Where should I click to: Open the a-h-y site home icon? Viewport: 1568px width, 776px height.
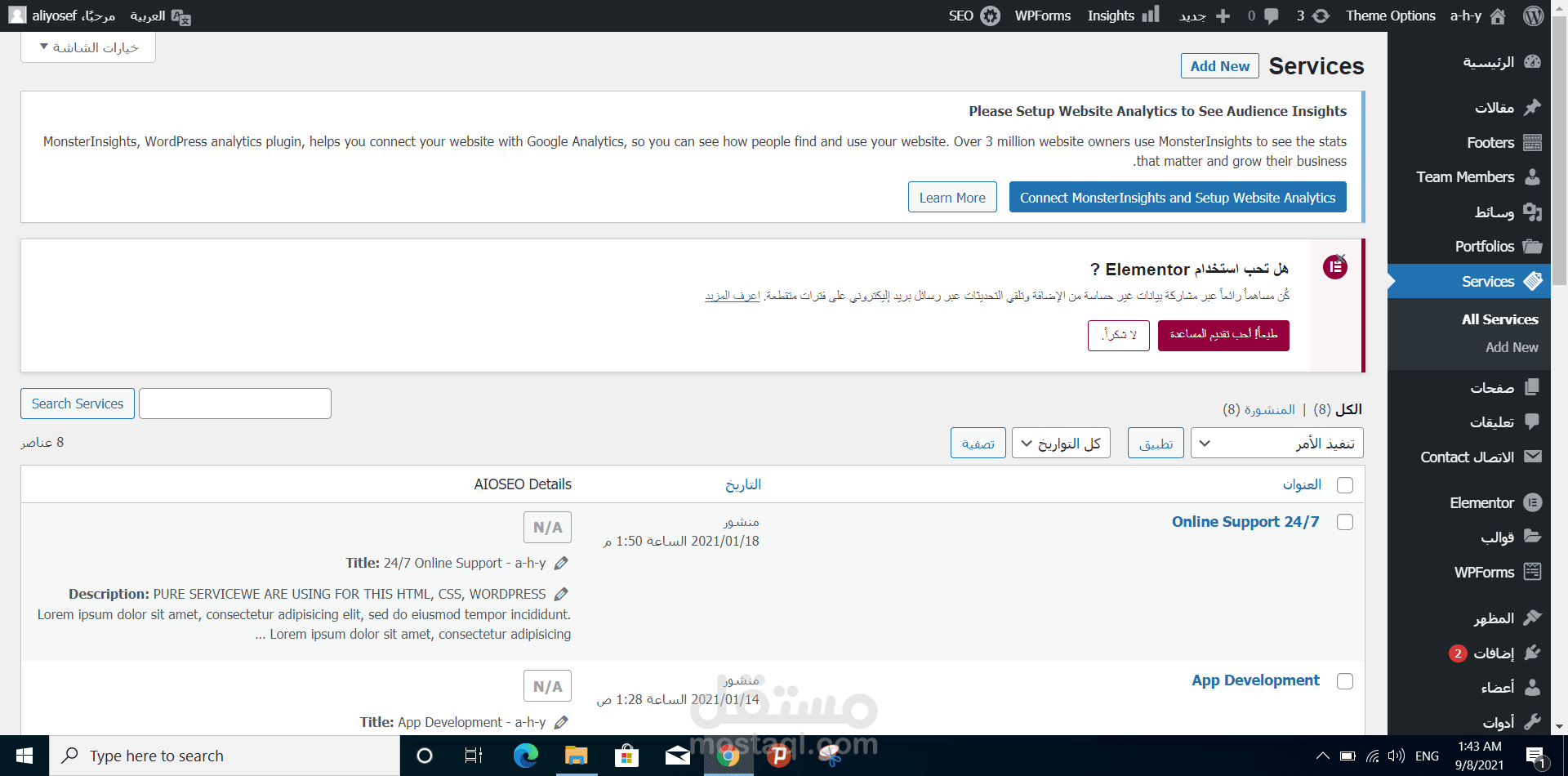click(x=1498, y=16)
